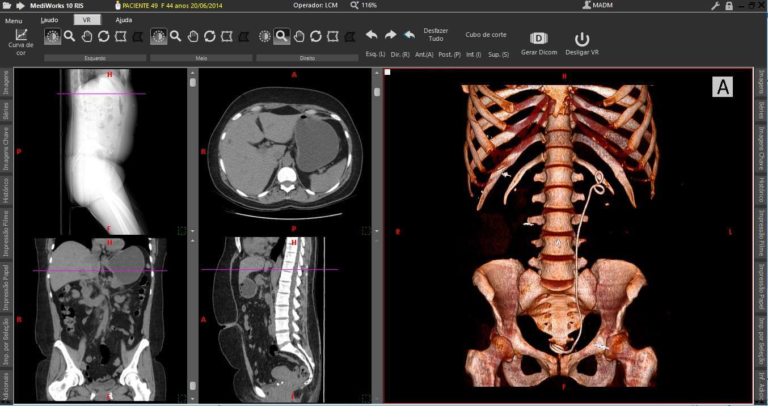Select window/level contrast tool in Direito group
The image size is (768, 406).
(264, 36)
